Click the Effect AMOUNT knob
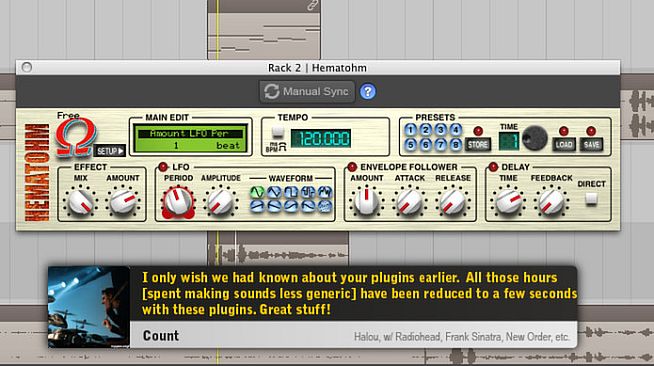 [123, 202]
